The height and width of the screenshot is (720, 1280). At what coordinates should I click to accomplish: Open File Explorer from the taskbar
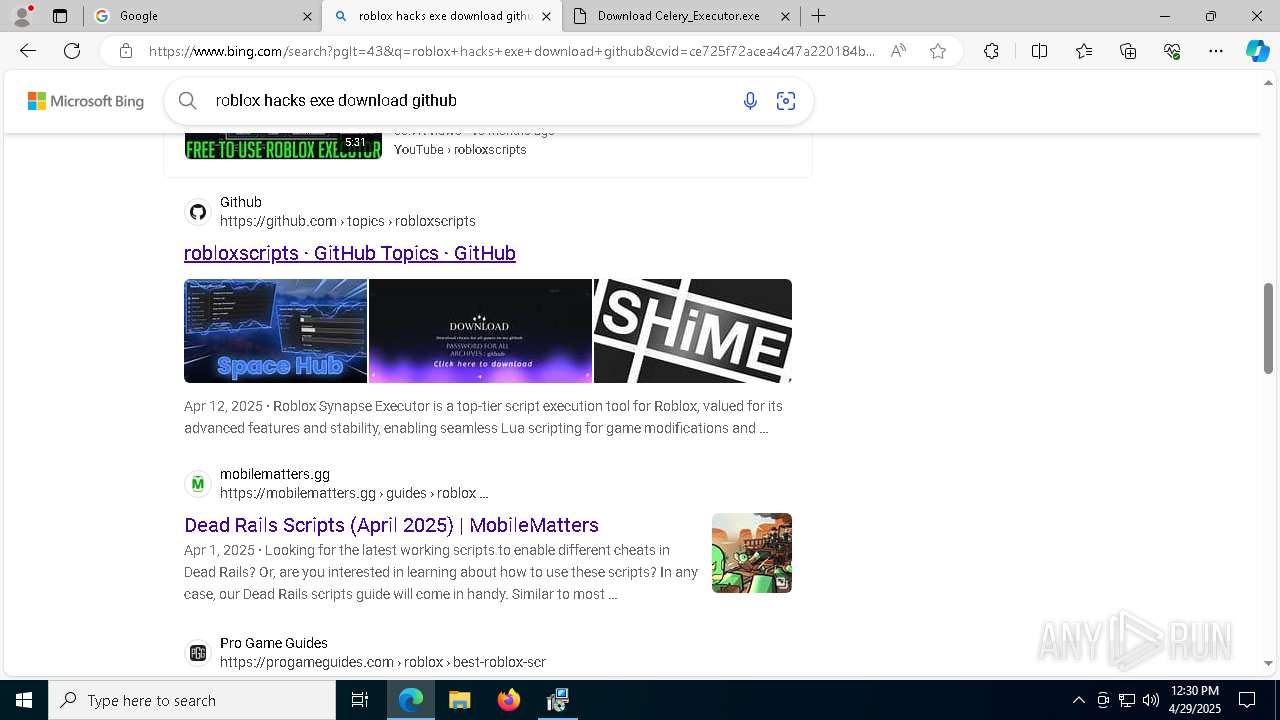tap(459, 700)
